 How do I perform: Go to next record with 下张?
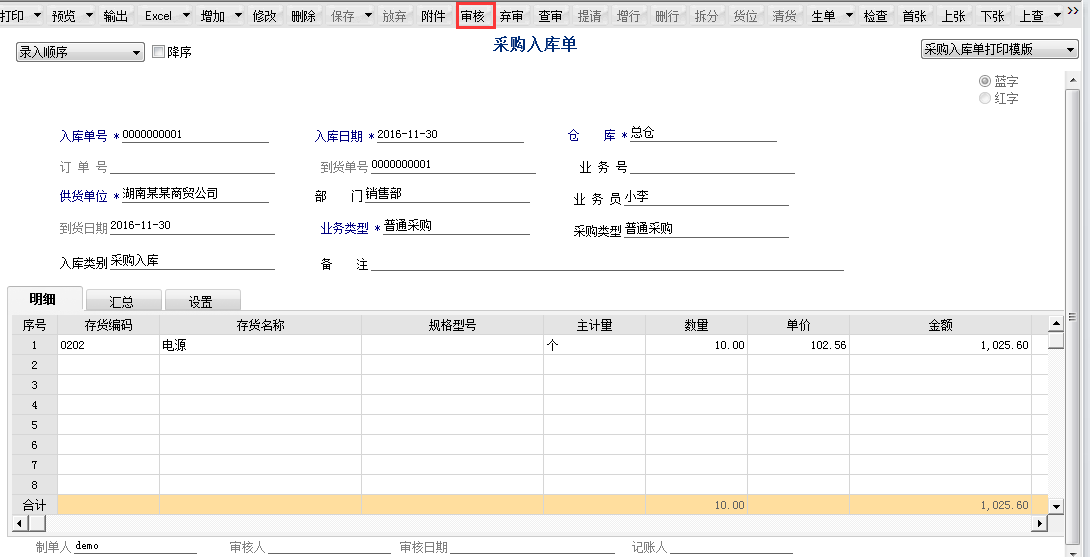coord(992,16)
